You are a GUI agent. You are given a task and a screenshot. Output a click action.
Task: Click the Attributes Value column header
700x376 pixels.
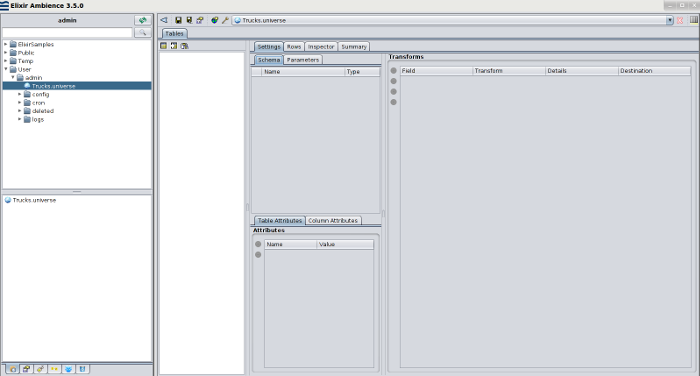pos(345,244)
